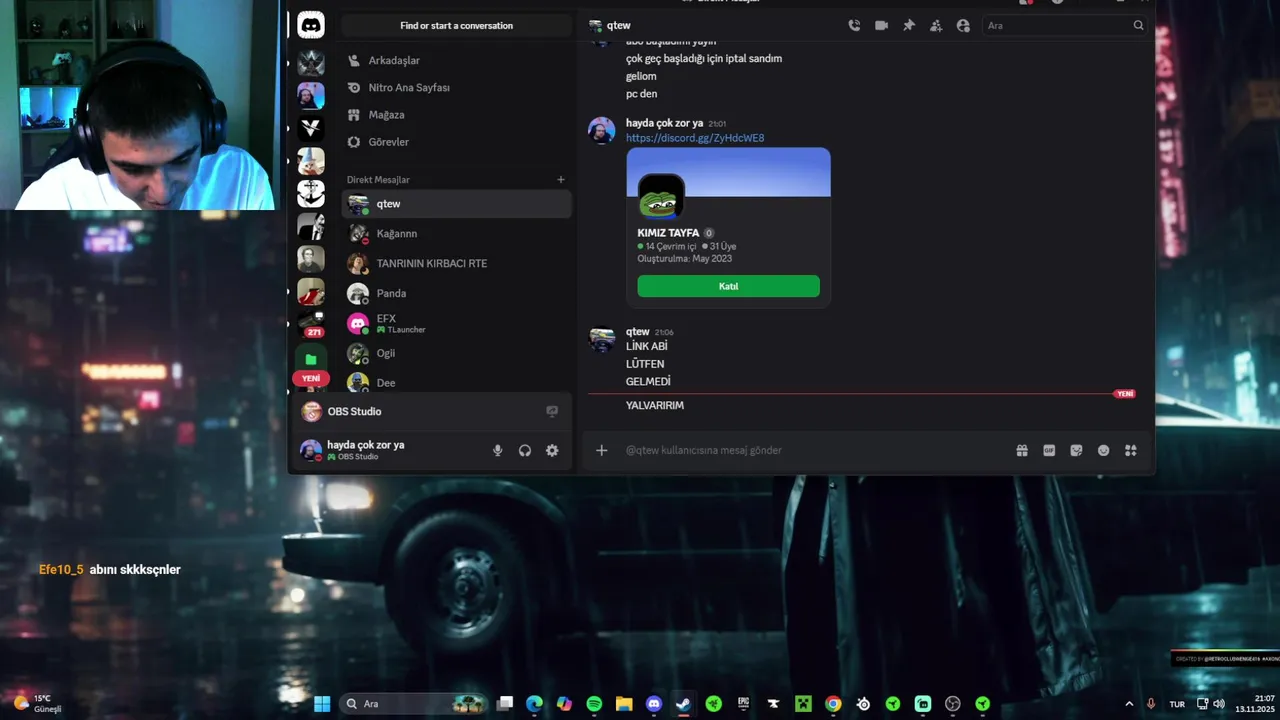Open the Nitro gift icon in message bar
Image resolution: width=1280 pixels, height=720 pixels.
(1022, 450)
